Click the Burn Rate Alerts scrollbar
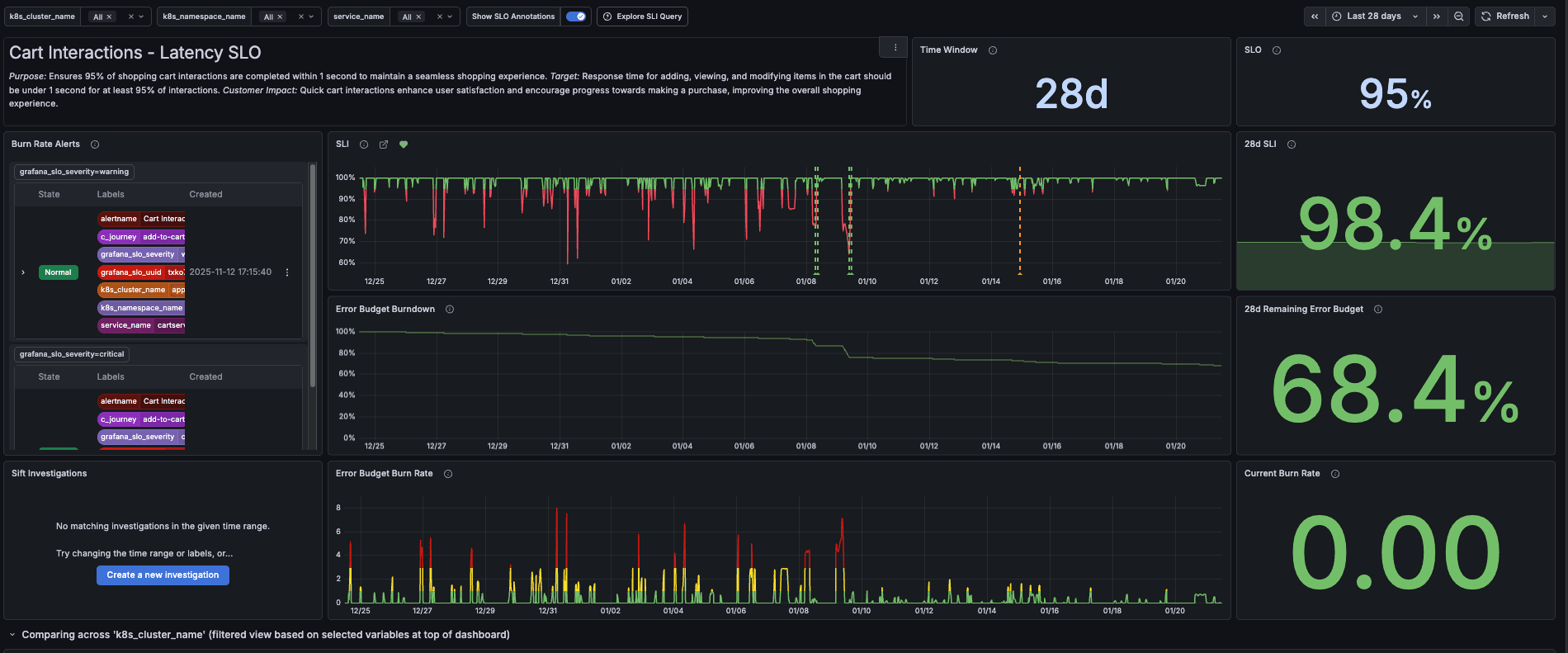Screen dimensions: 1568x653 point(313,276)
